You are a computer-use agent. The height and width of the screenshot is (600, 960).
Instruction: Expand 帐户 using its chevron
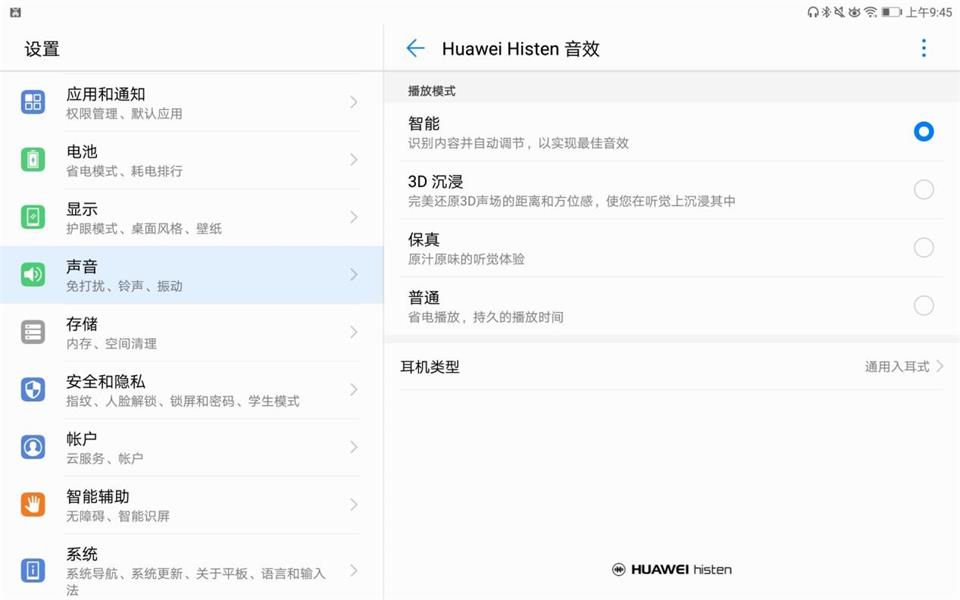(354, 447)
